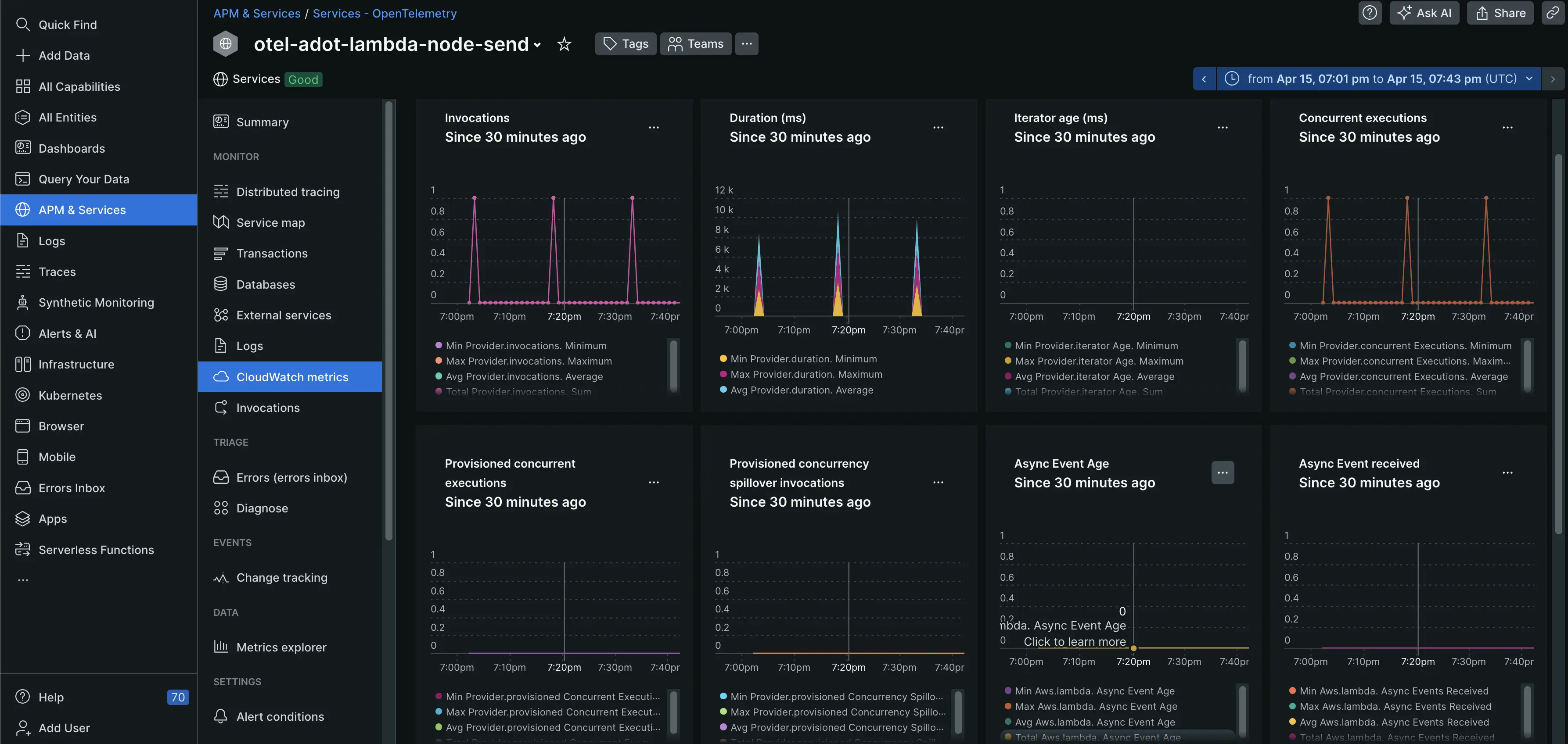Click the Tags button
This screenshot has height=744, width=1568.
(625, 44)
